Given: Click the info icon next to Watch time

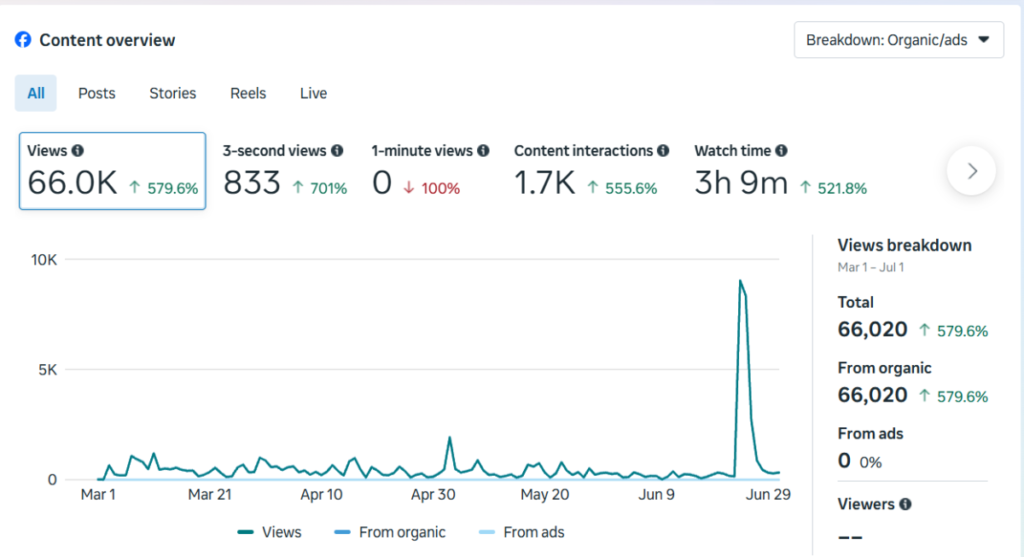Looking at the screenshot, I should (781, 151).
